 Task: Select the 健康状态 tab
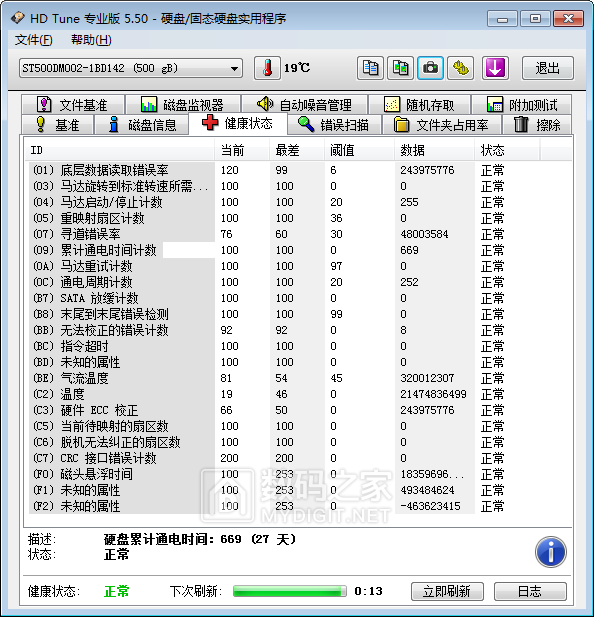[x=238, y=124]
